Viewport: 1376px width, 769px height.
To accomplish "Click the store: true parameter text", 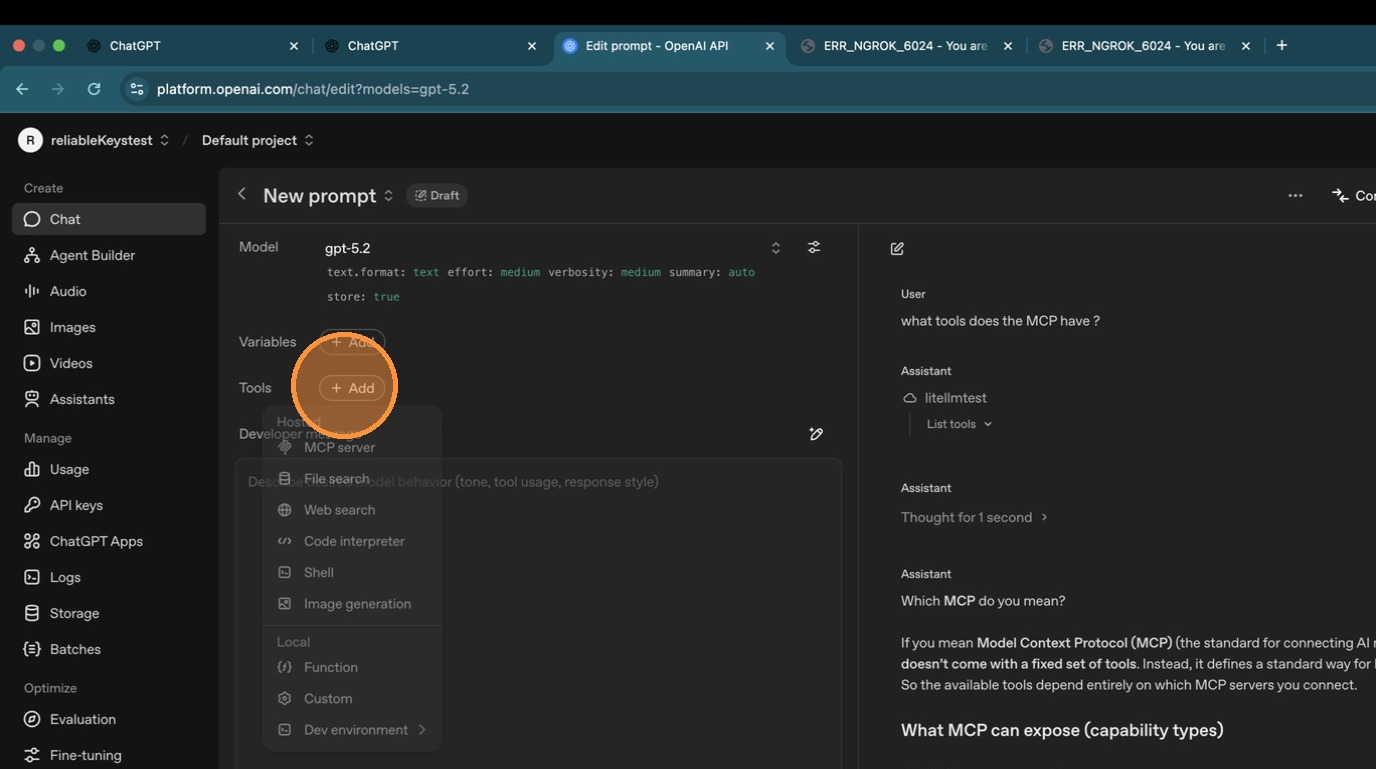I will (x=363, y=297).
